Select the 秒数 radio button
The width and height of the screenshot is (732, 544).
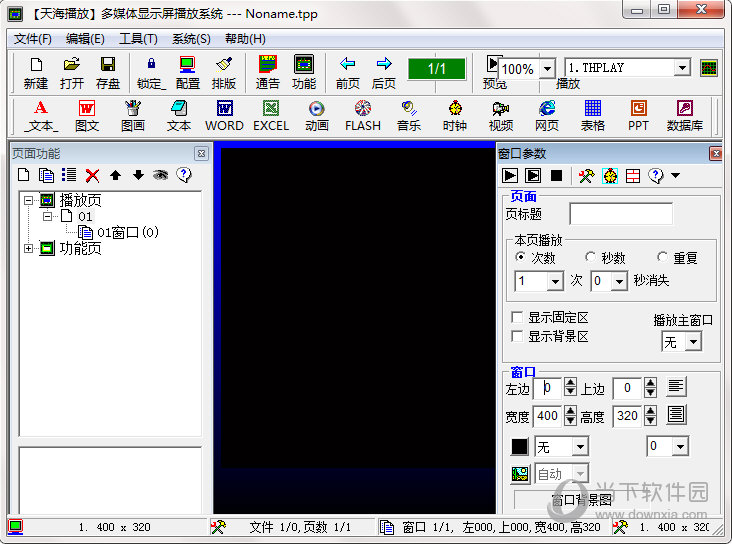pos(591,258)
